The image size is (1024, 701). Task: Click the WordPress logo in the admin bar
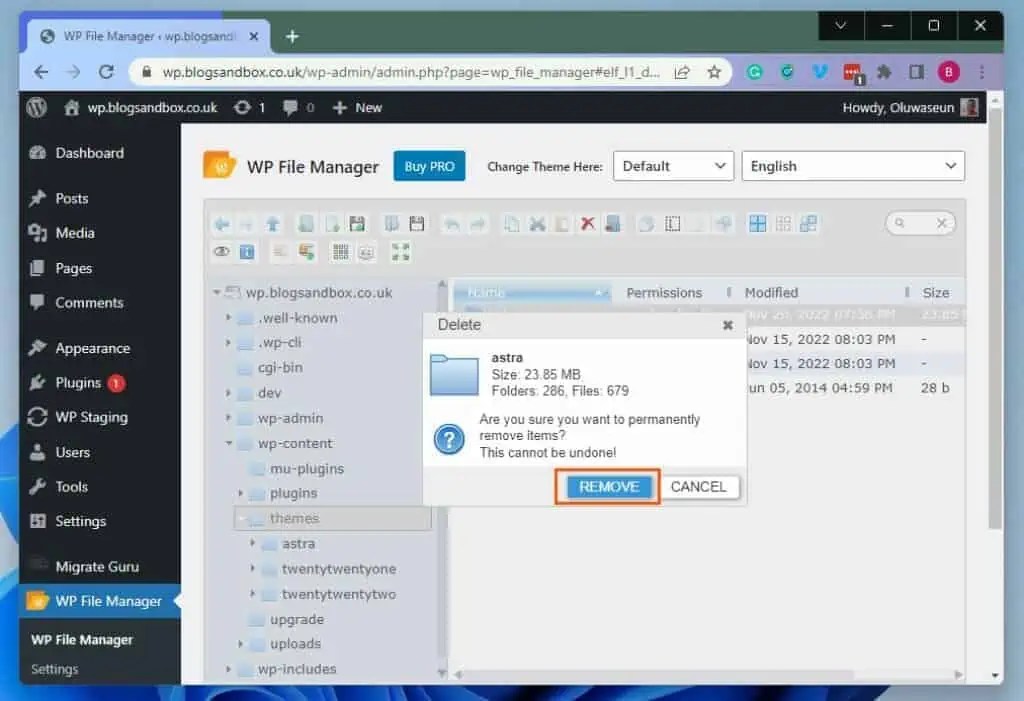pyautogui.click(x=36, y=107)
